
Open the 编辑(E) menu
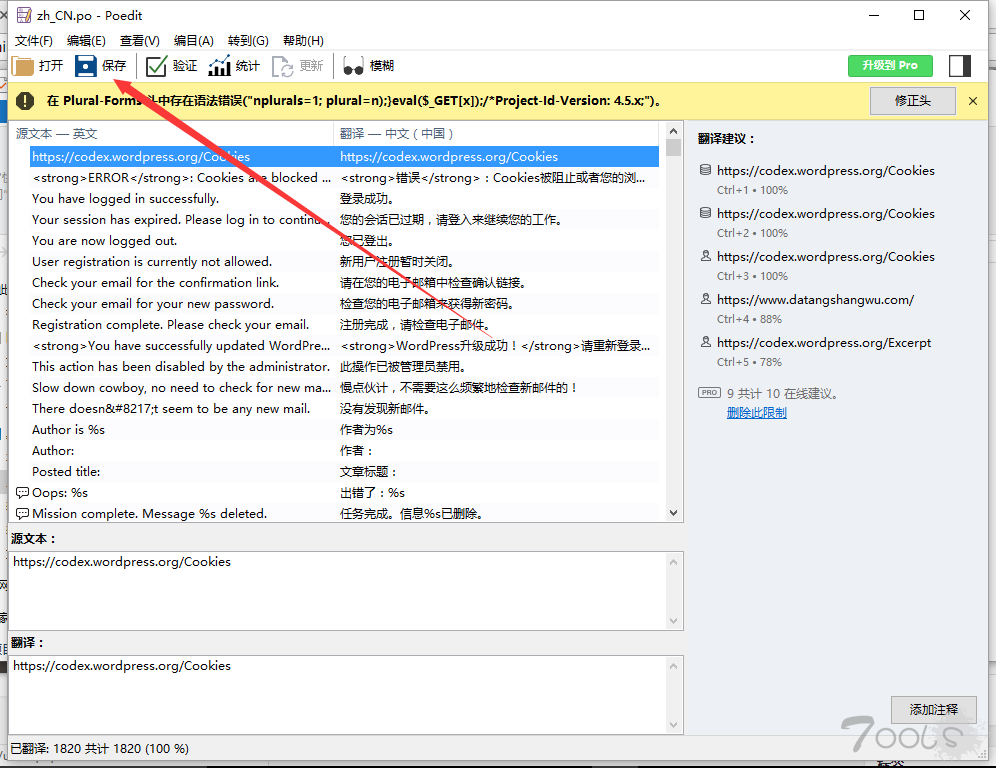(x=86, y=41)
